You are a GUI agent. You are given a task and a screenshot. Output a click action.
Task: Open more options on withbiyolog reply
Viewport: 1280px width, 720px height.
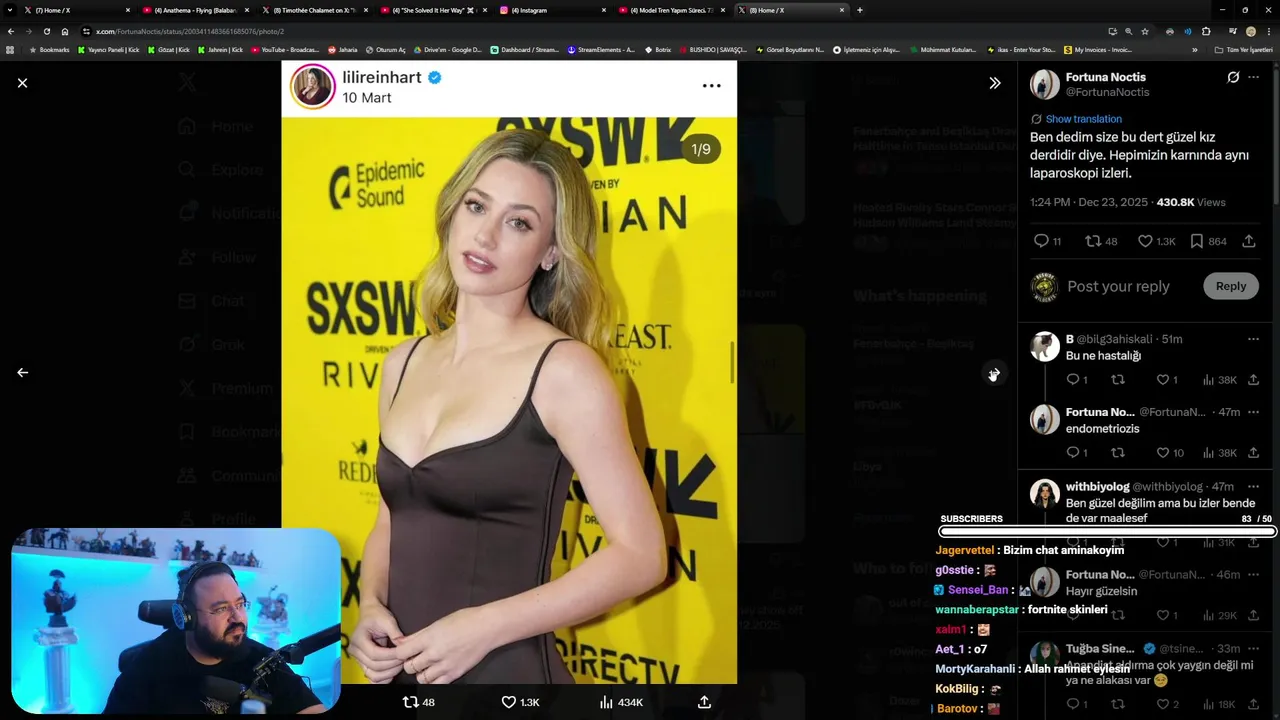(x=1253, y=486)
